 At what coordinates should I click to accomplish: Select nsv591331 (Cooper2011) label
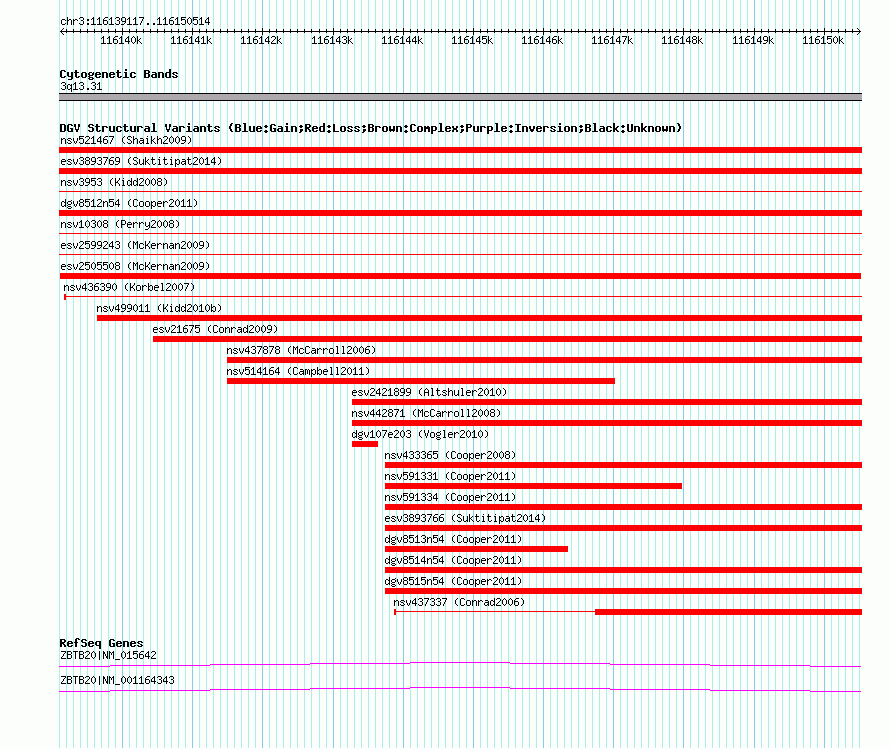click(x=450, y=476)
